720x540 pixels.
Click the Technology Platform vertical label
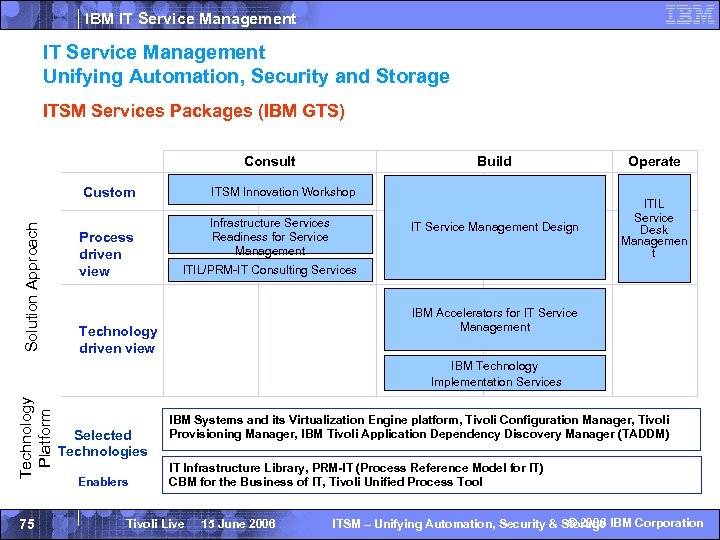34,438
